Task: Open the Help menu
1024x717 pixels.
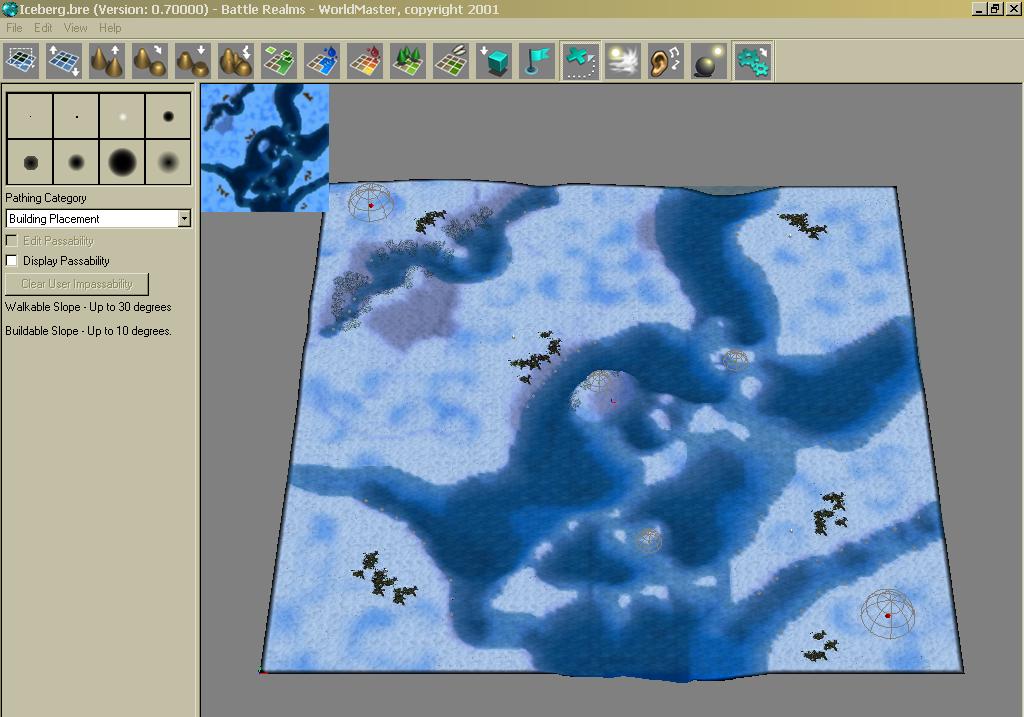Action: (110, 28)
